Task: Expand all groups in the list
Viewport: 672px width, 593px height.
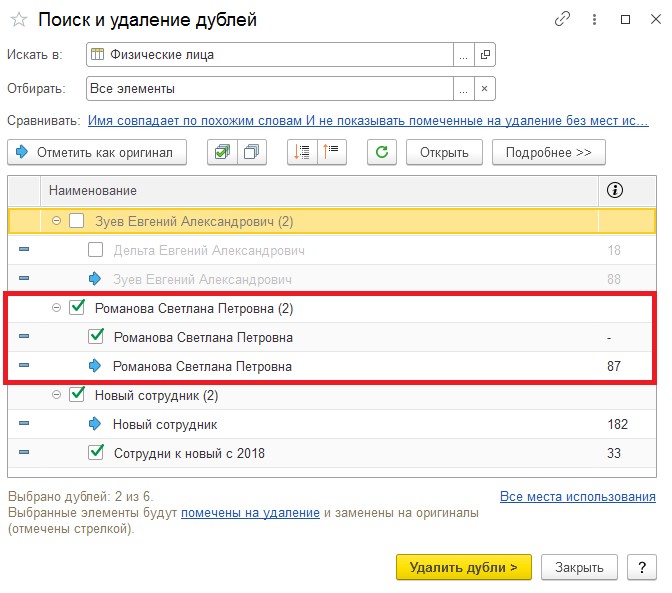Action: 302,153
